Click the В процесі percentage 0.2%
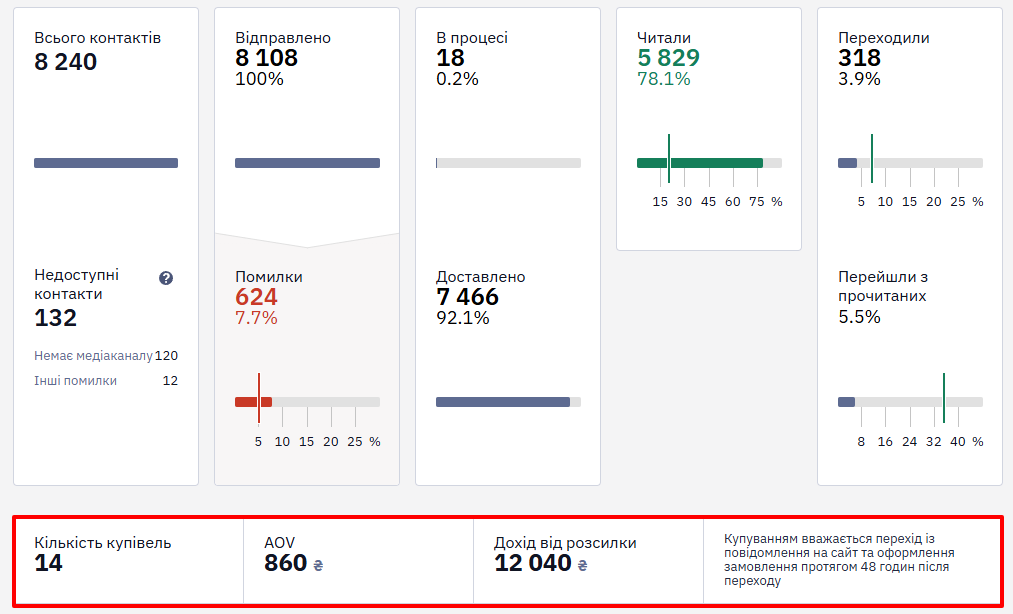This screenshot has height=614, width=1013. pyautogui.click(x=457, y=79)
